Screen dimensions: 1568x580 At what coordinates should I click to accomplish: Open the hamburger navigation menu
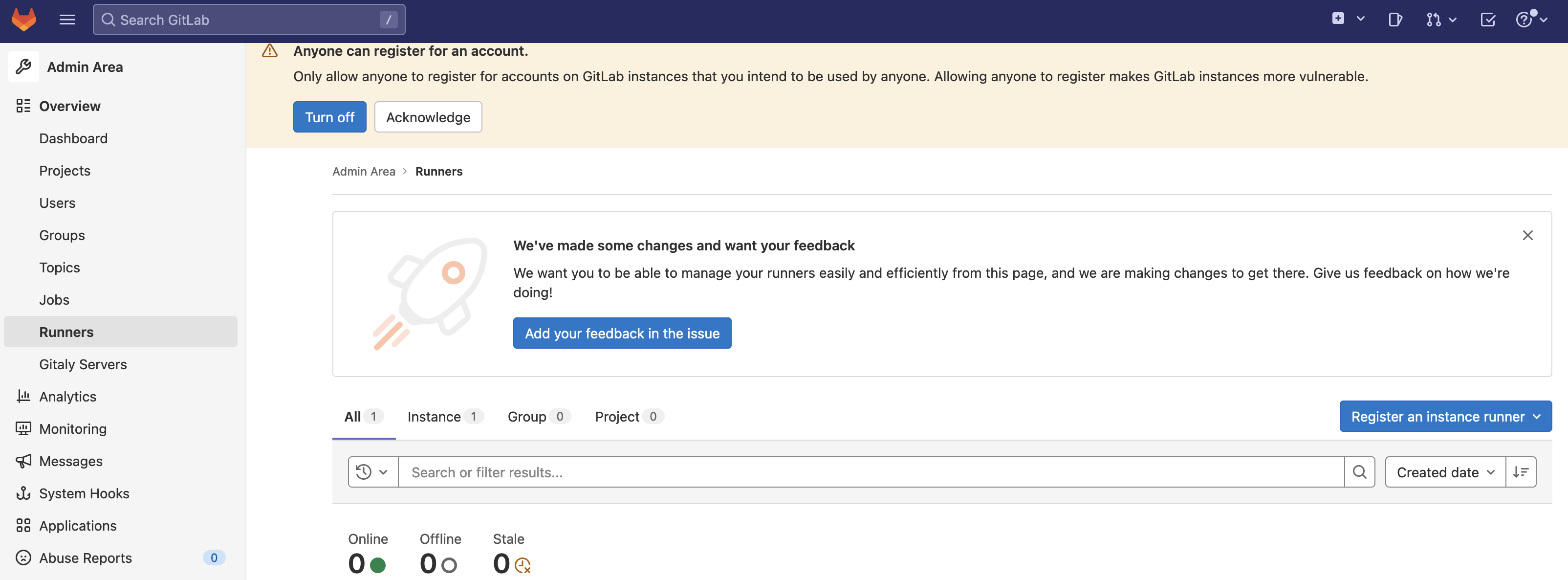67,20
